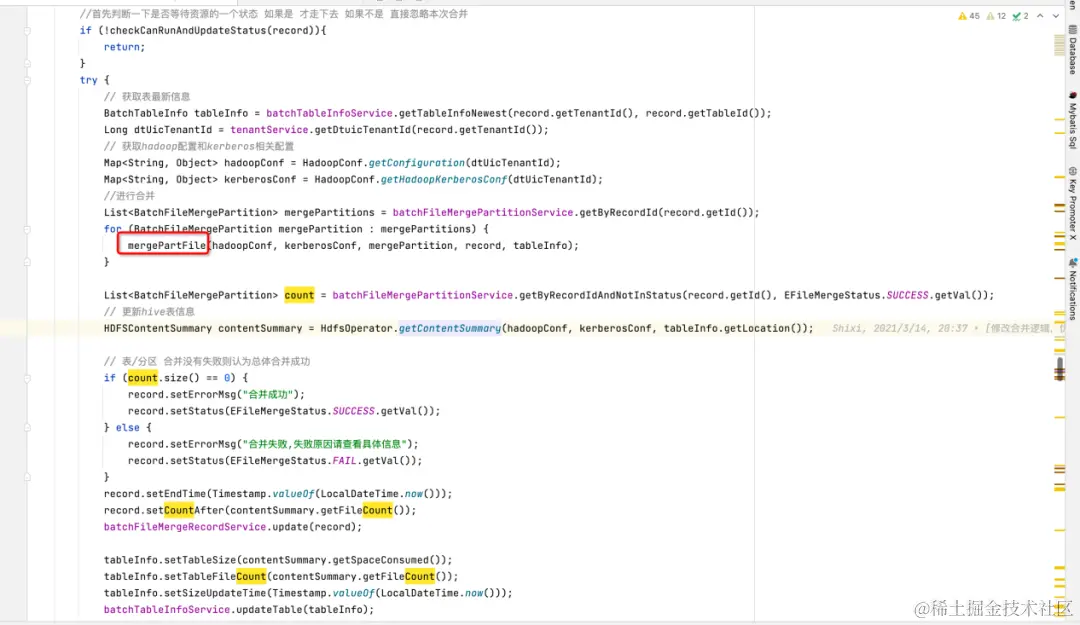Go to previous highlighted problem arrow
The width and height of the screenshot is (1080, 625).
pyautogui.click(x=1040, y=16)
